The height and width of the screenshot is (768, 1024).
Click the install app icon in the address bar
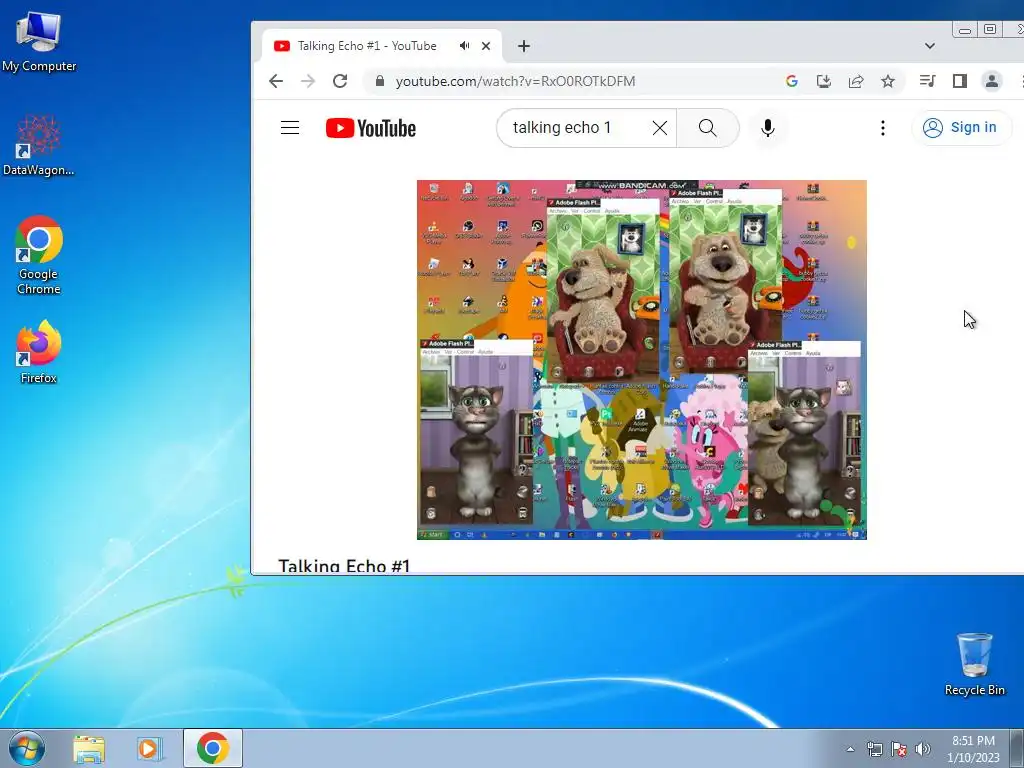click(x=824, y=81)
